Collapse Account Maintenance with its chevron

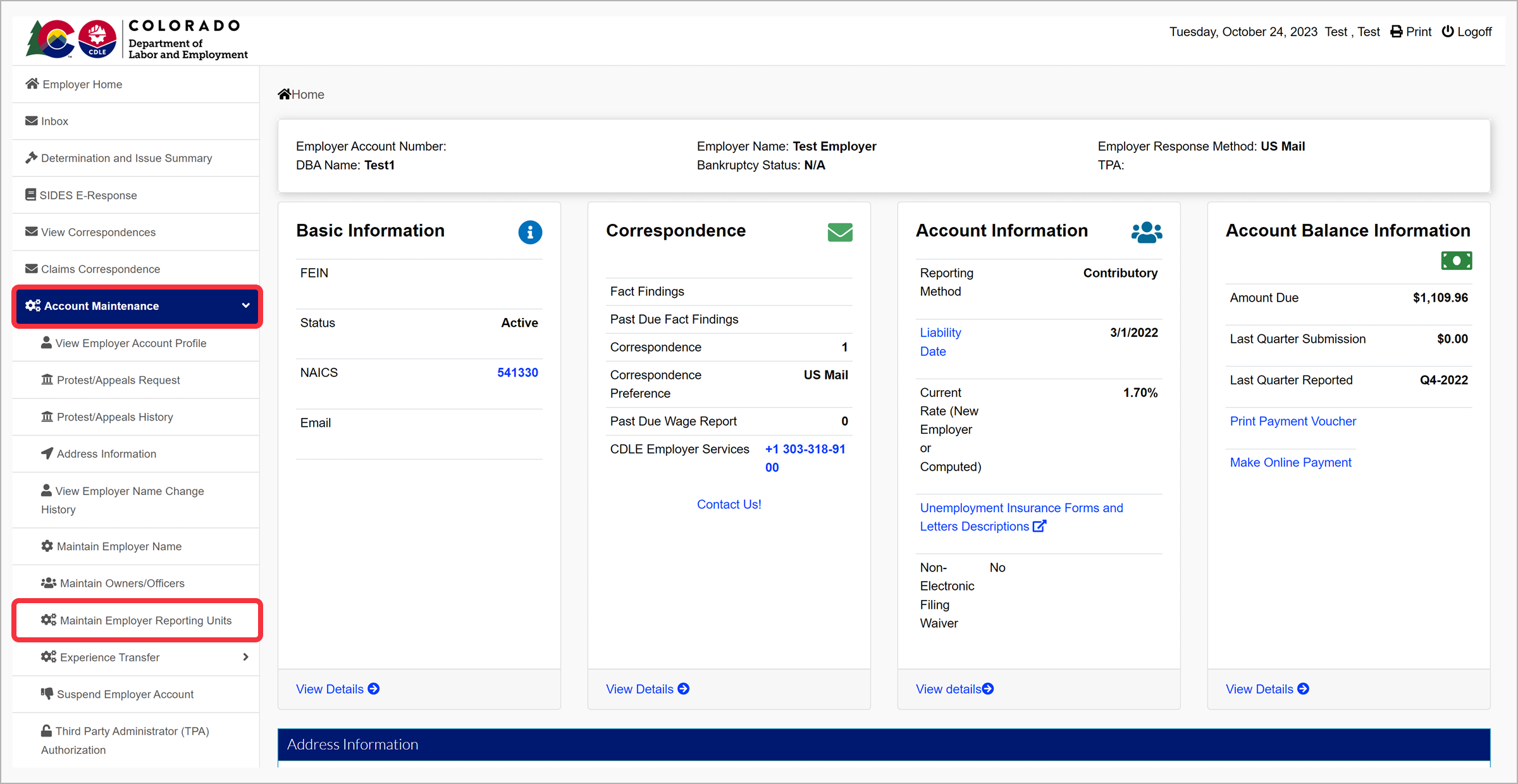tap(245, 305)
